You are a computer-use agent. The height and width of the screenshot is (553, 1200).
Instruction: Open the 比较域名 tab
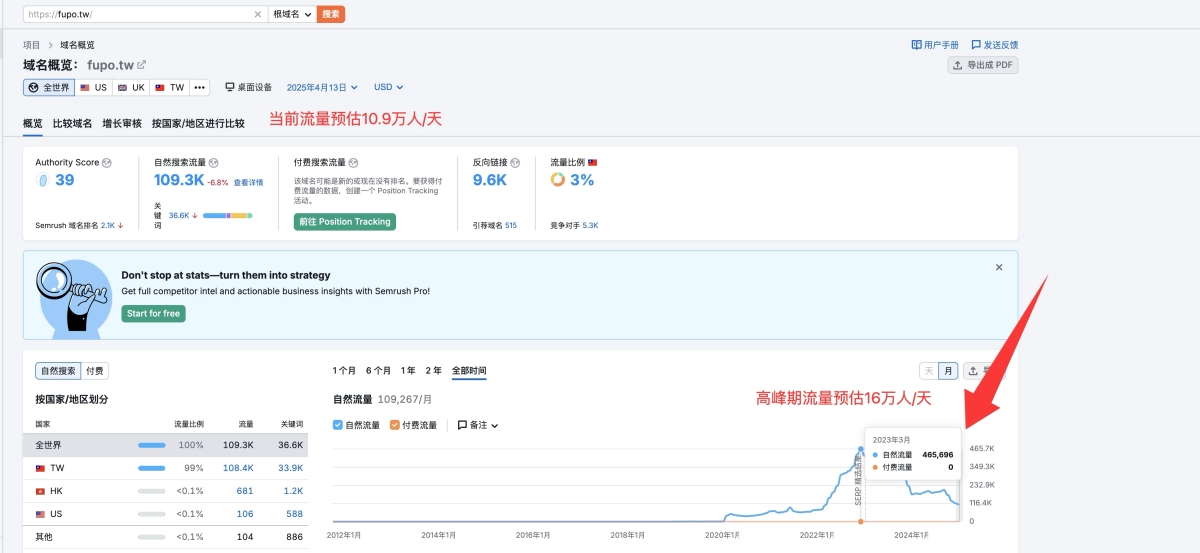tap(72, 124)
